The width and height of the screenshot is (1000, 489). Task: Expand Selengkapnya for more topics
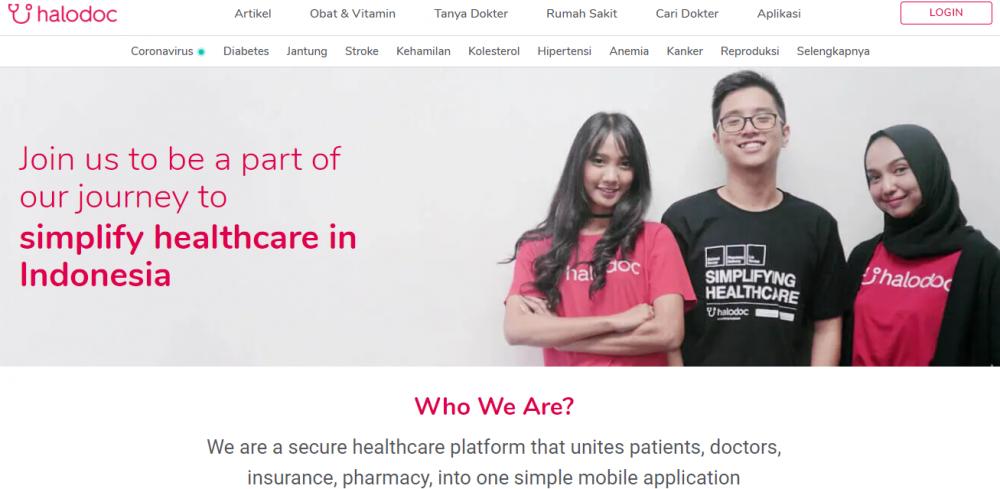(833, 51)
